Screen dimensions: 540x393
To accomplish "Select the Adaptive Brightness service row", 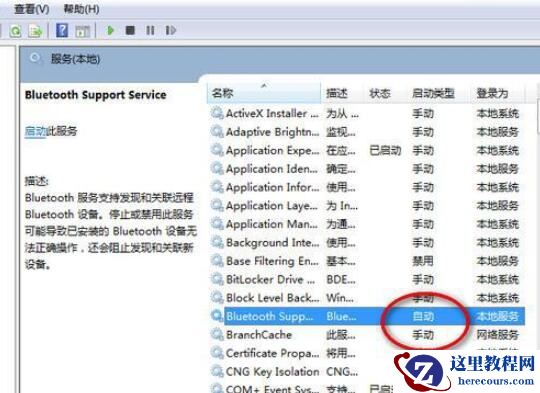I will [367, 132].
